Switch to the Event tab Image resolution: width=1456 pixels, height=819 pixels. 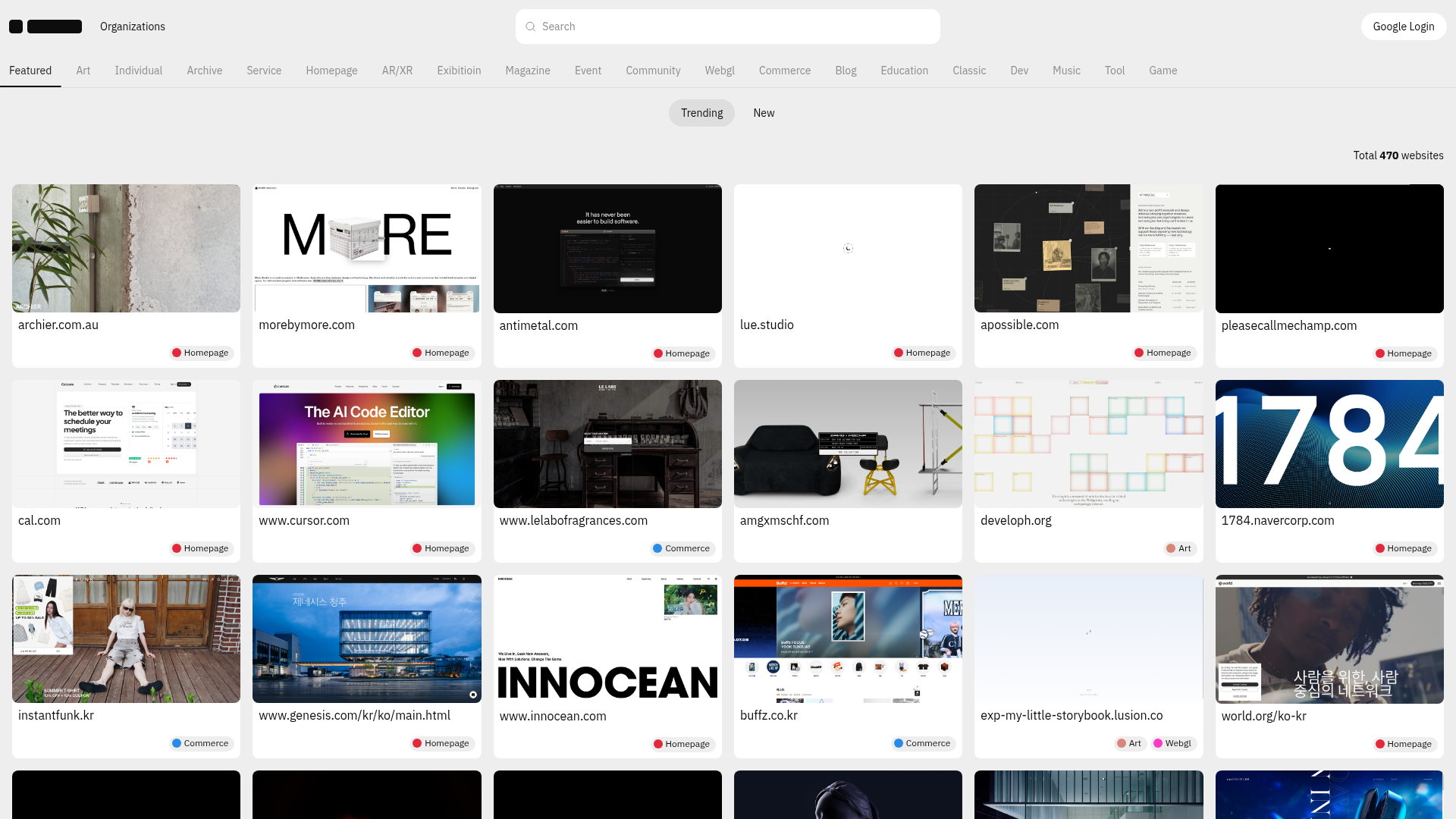tap(588, 71)
